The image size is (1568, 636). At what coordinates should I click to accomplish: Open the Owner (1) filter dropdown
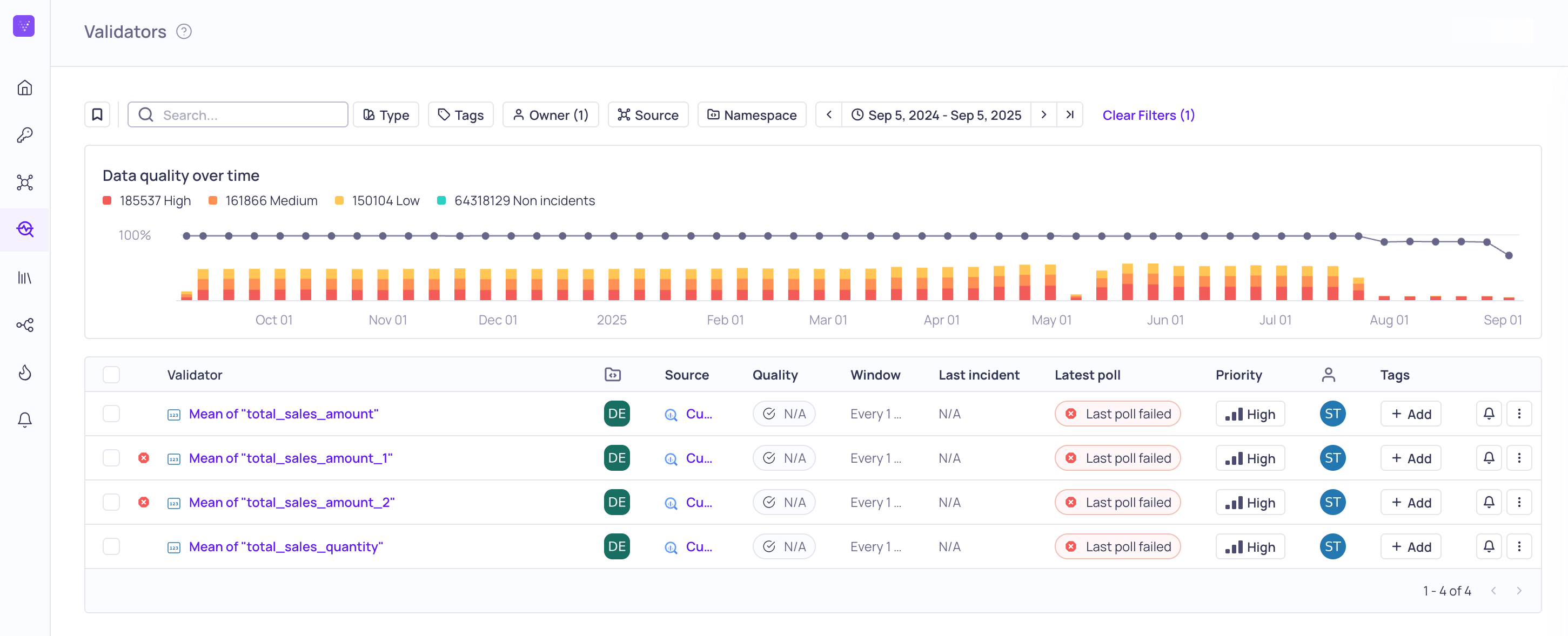tap(550, 114)
